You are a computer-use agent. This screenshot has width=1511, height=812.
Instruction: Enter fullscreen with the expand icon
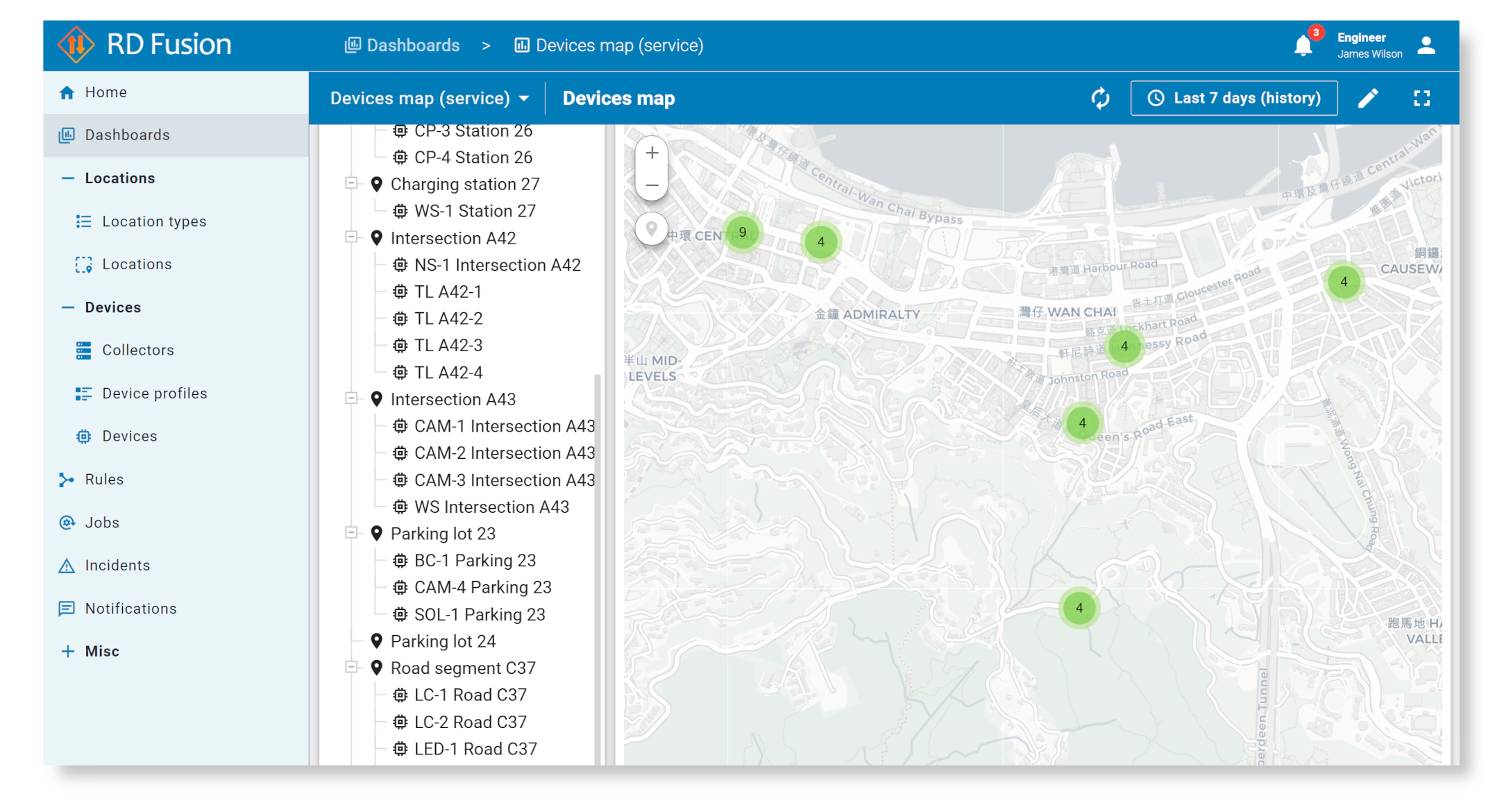[1421, 99]
